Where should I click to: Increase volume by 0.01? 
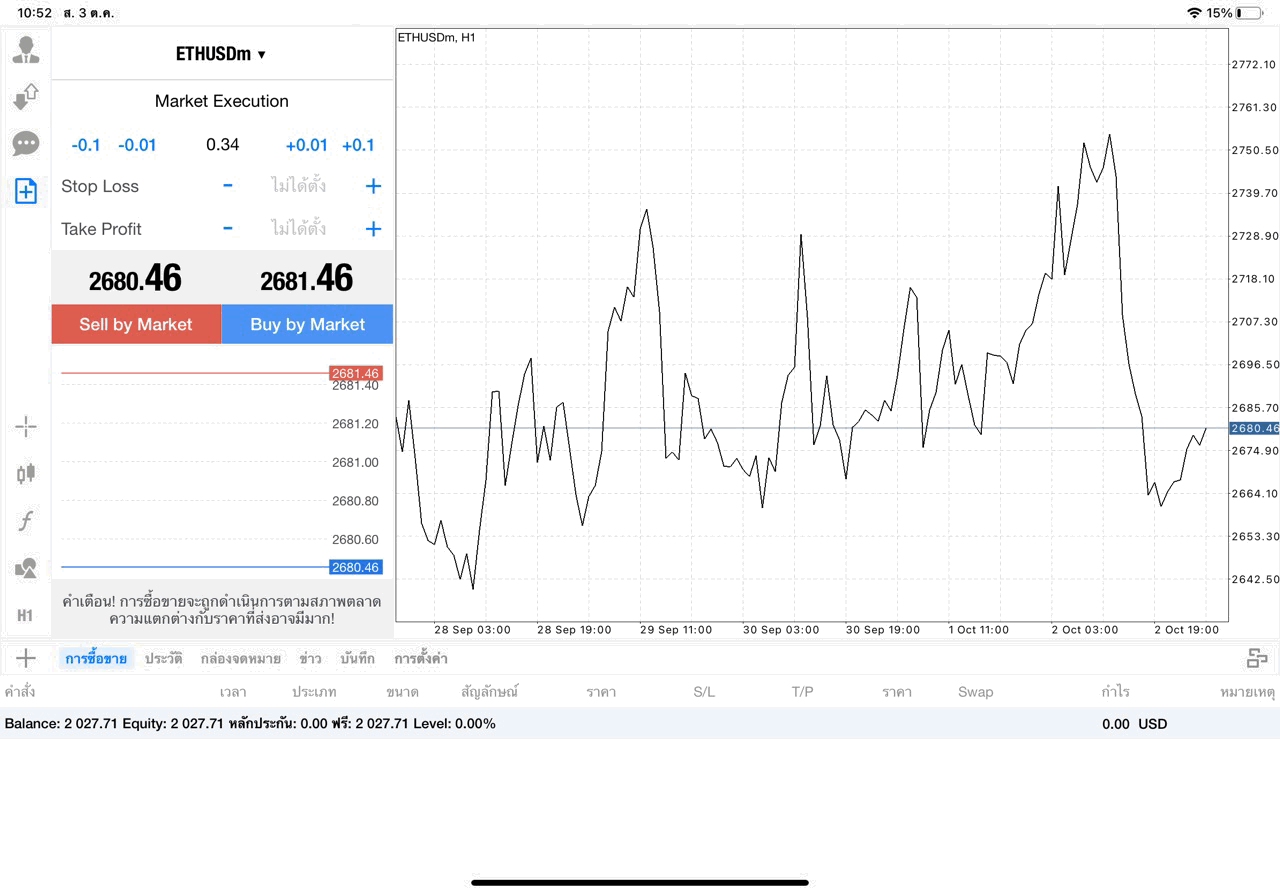coord(307,145)
